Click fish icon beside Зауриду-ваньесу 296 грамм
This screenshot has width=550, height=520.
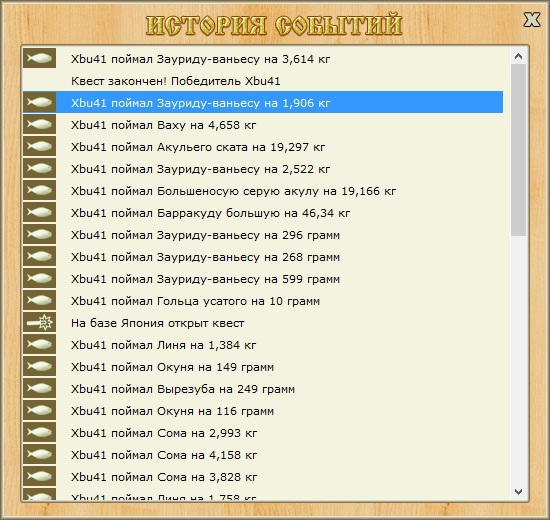point(39,234)
